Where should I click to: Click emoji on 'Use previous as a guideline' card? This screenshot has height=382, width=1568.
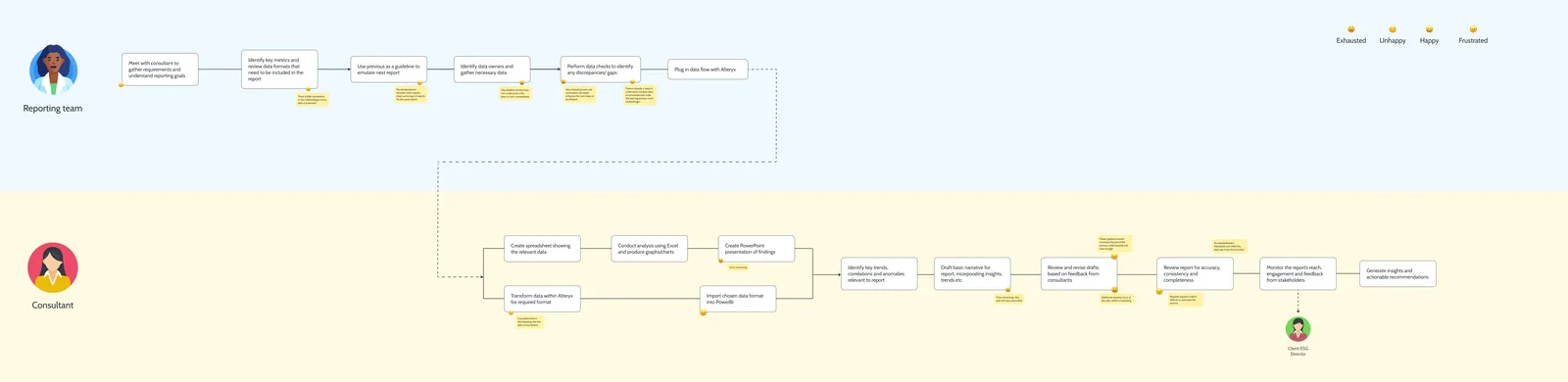419,82
